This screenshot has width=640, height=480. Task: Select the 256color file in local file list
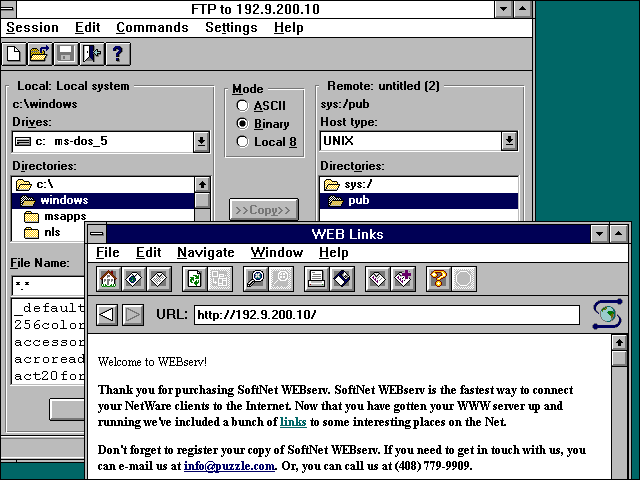coord(49,325)
